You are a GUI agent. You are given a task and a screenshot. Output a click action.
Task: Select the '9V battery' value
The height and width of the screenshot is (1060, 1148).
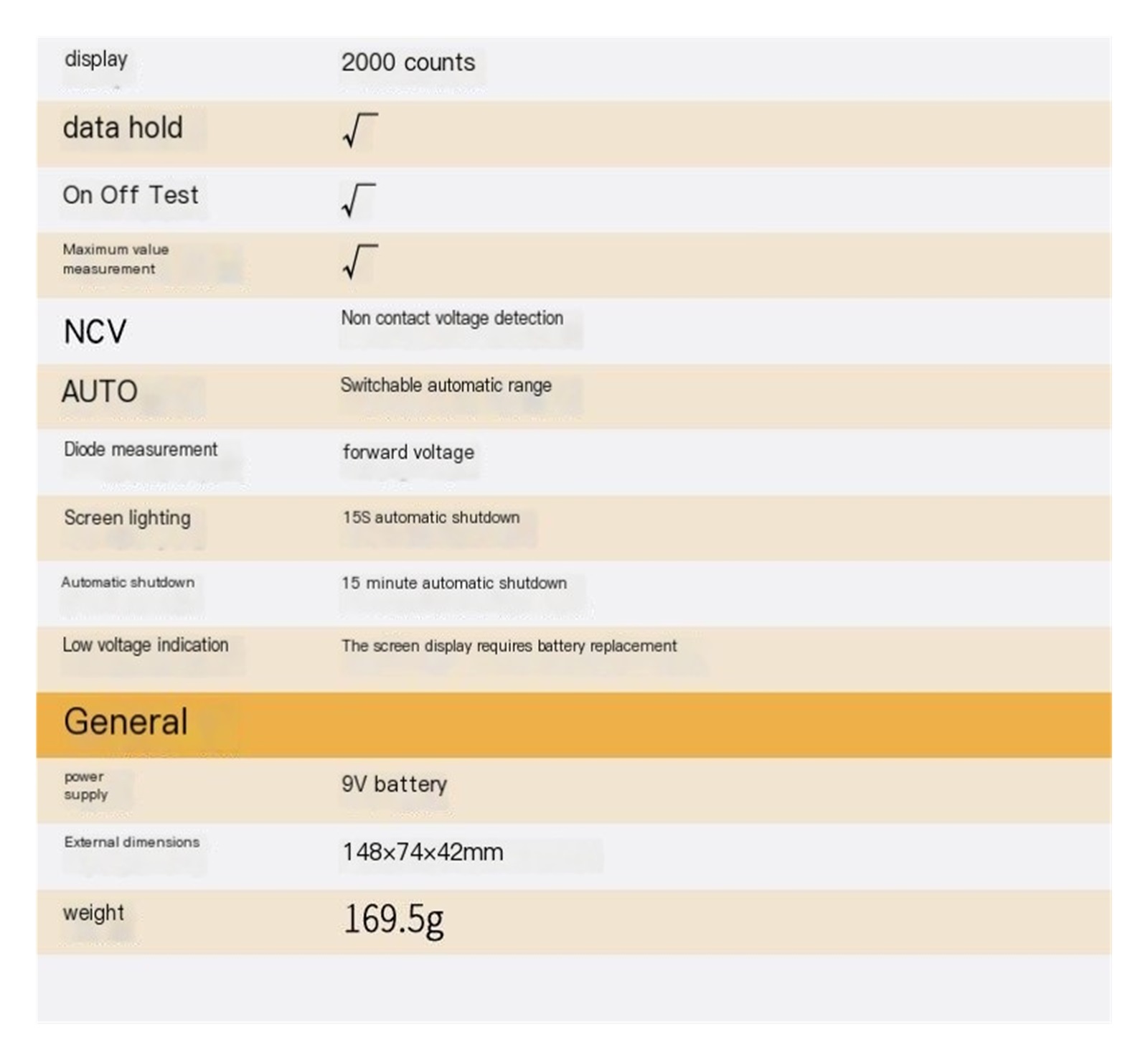[395, 784]
